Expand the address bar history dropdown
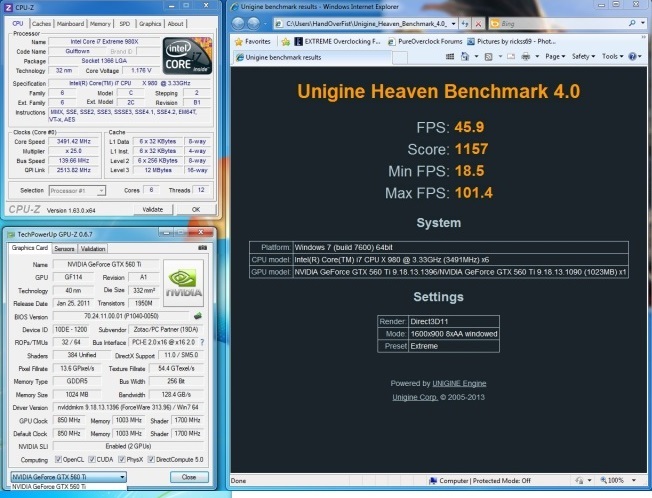The width and height of the screenshot is (652, 498). 453,24
